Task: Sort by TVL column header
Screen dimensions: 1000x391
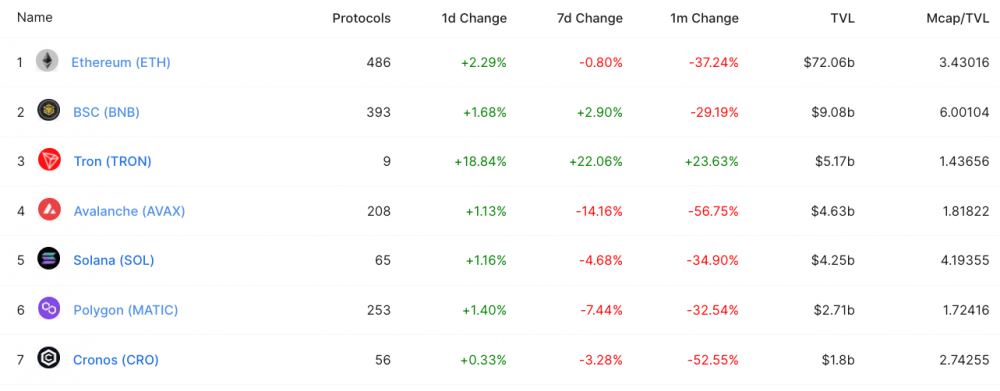Action: pyautogui.click(x=842, y=18)
